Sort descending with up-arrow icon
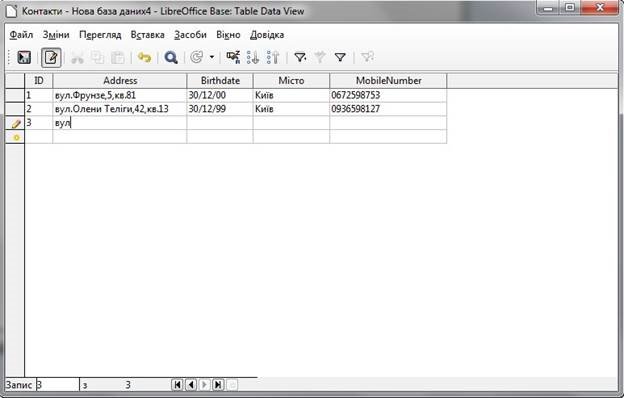This screenshot has width=624, height=398. [273, 57]
